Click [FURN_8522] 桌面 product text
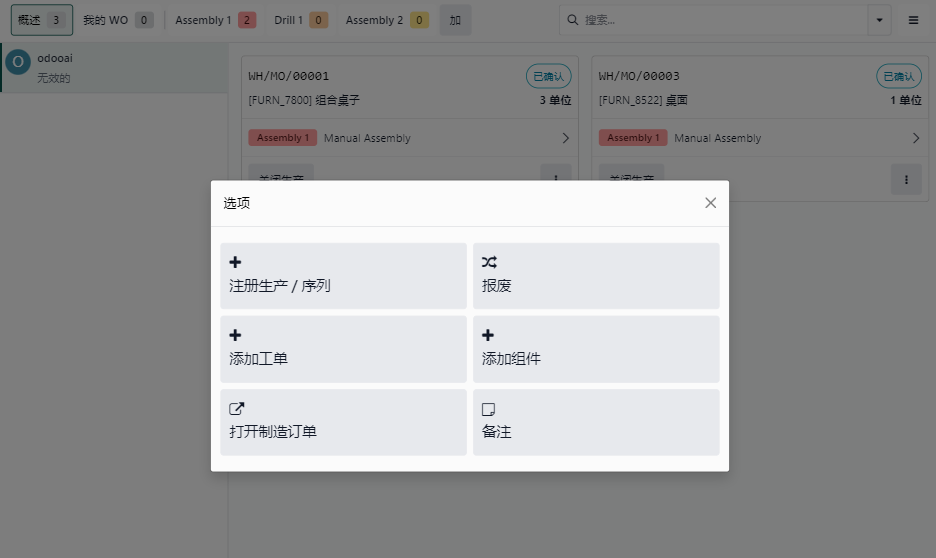Viewport: 936px width, 558px height. point(644,100)
